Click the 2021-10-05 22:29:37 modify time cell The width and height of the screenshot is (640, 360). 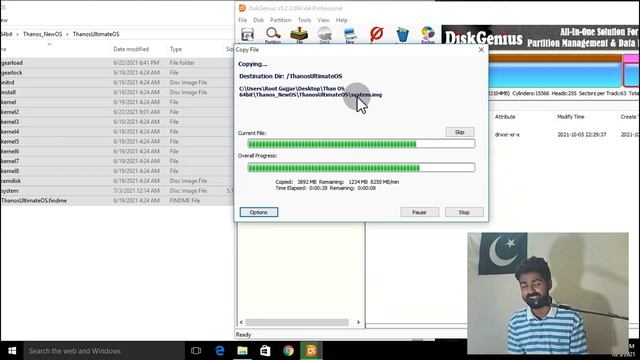pyautogui.click(x=582, y=135)
